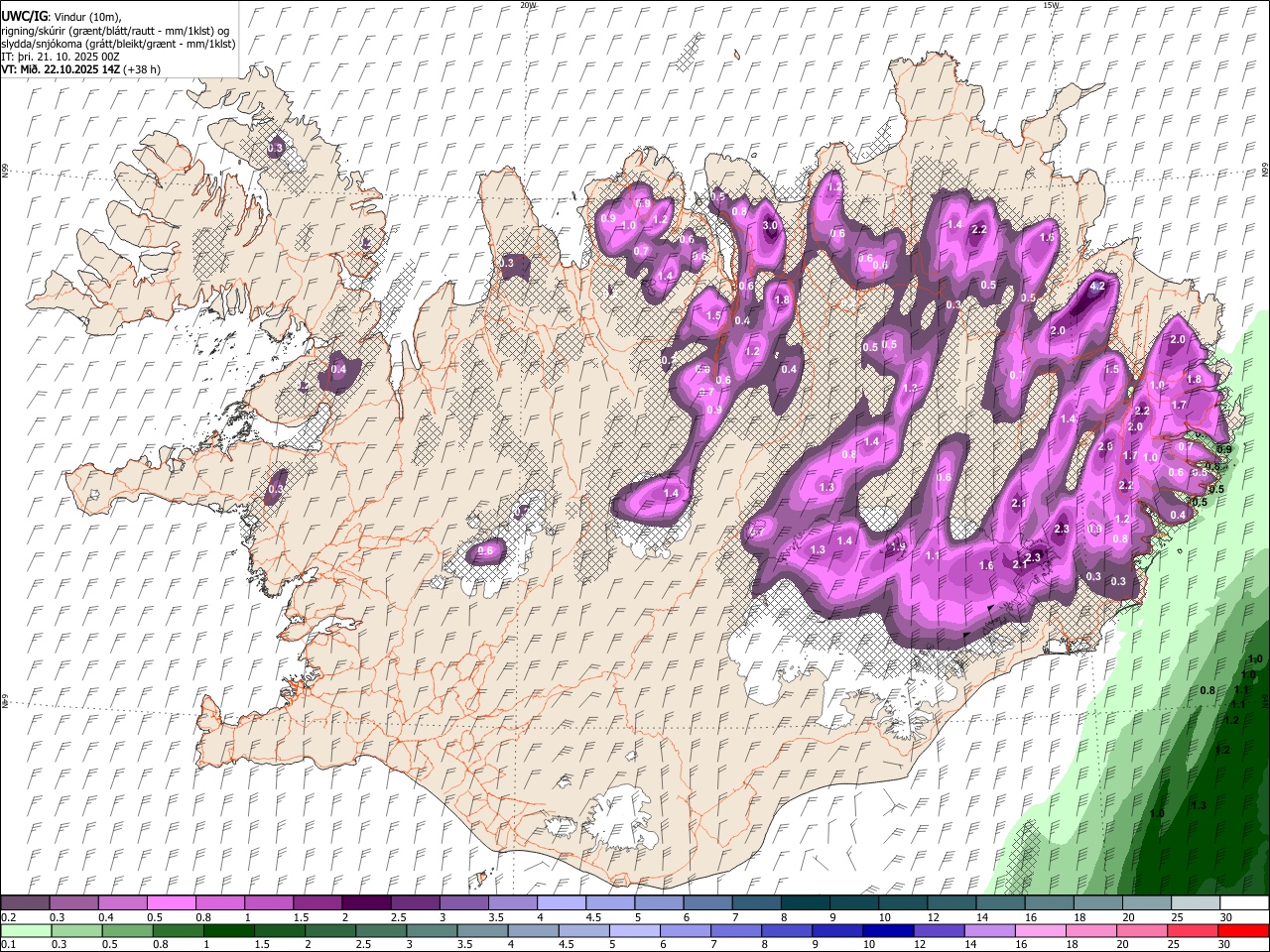Select the bright pink 0.5–0.8 snow legend swatch
1270x952 pixels.
click(171, 902)
